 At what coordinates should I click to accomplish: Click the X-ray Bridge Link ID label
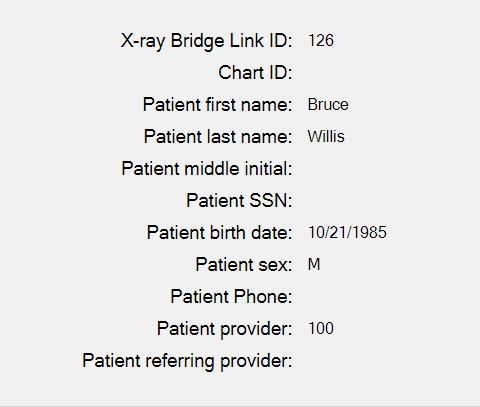206,41
